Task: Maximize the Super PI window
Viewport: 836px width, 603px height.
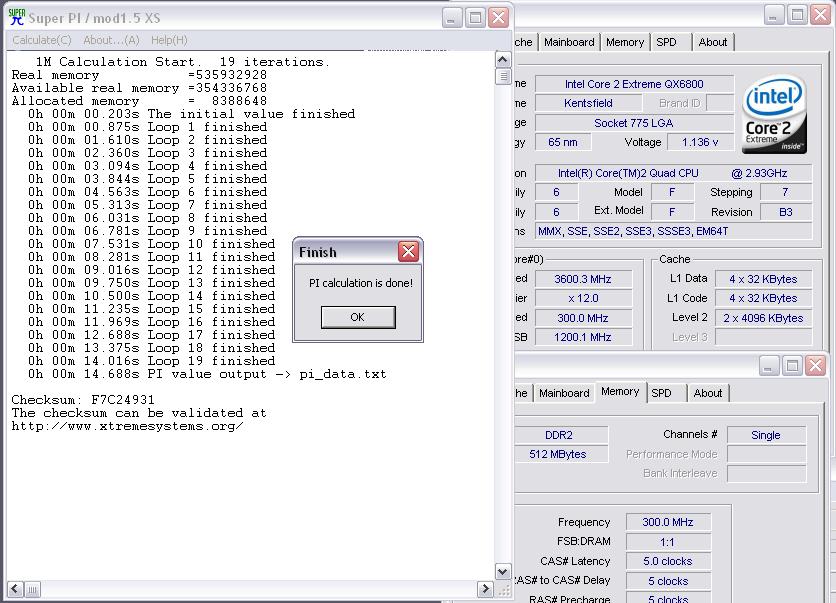Action: pos(475,18)
